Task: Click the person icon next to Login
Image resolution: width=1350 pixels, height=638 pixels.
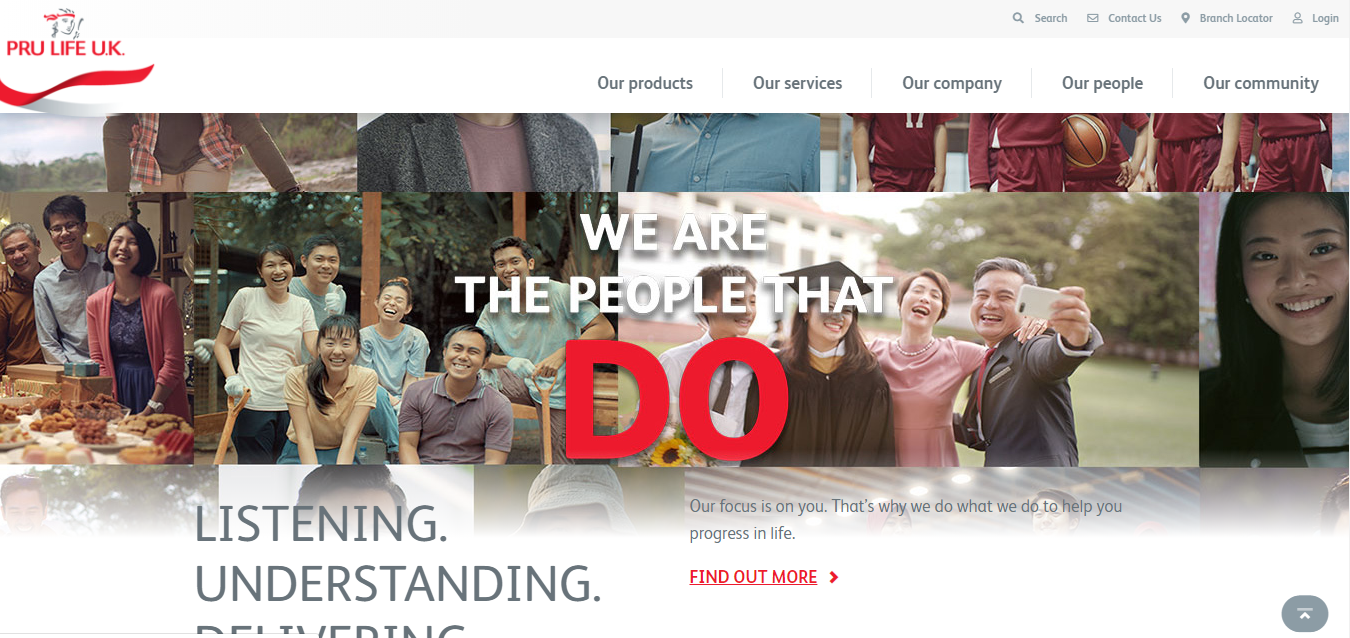Action: coord(1298,18)
